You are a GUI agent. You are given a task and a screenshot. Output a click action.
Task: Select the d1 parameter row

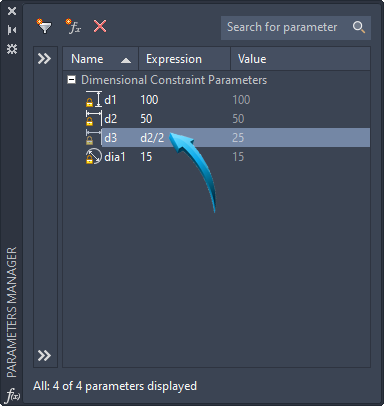coord(227,100)
